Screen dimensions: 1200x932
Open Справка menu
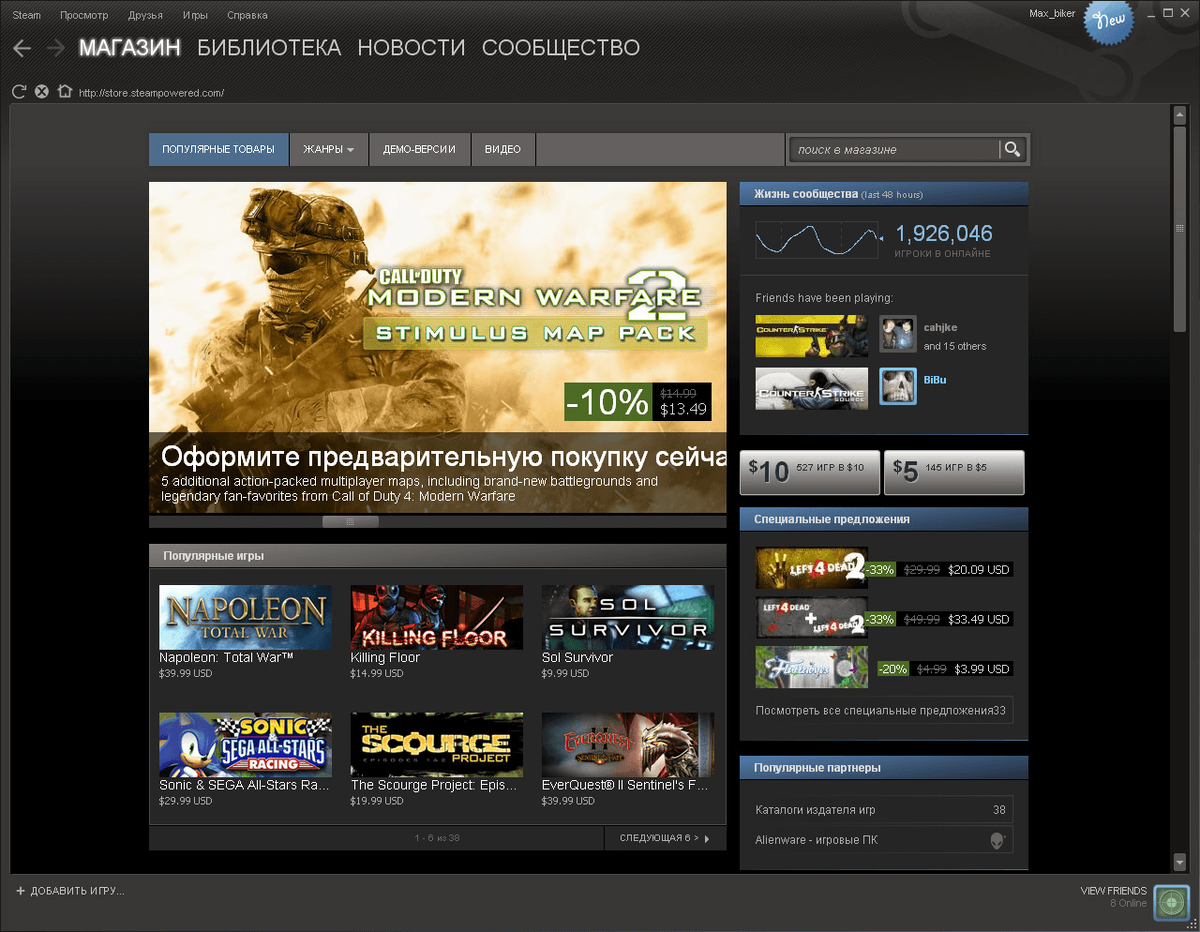tap(247, 15)
